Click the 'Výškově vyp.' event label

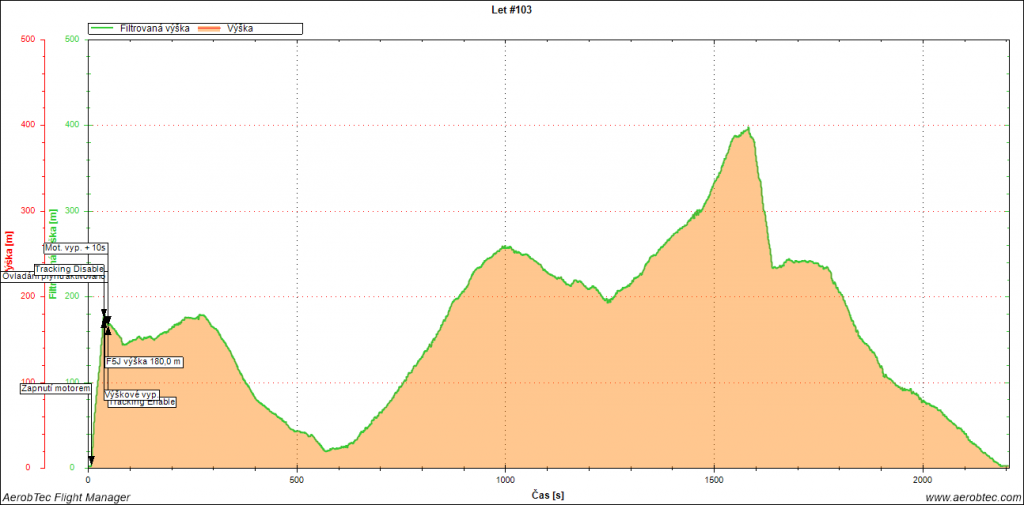pos(131,394)
